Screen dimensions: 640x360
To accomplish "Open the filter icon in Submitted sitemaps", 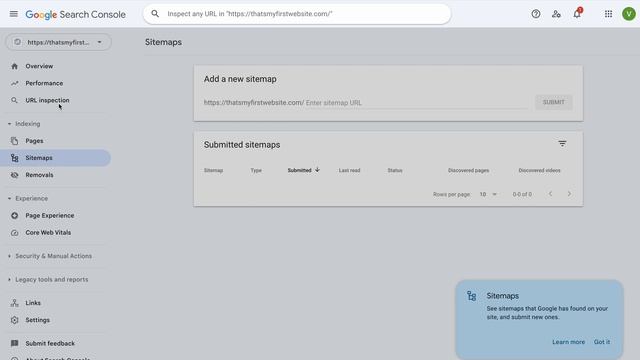I will (x=562, y=144).
